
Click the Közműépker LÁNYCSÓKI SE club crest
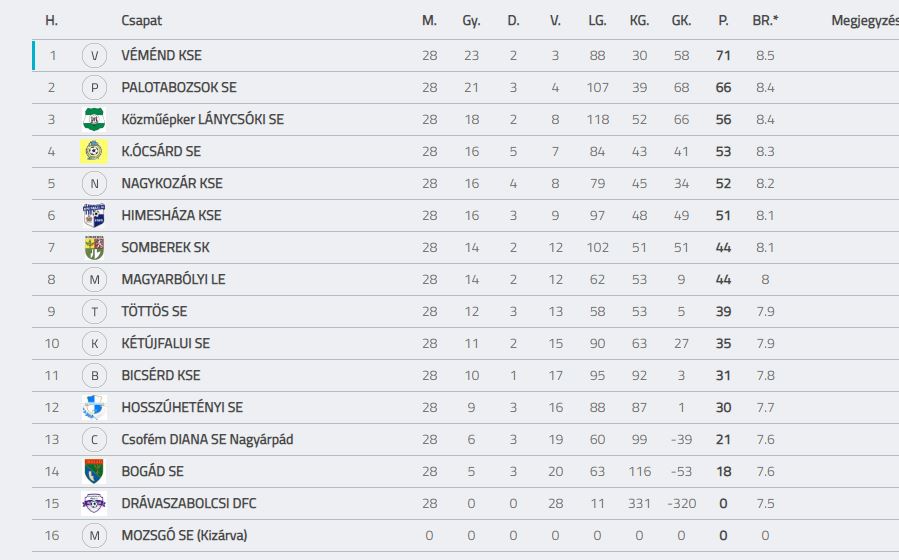(94, 119)
